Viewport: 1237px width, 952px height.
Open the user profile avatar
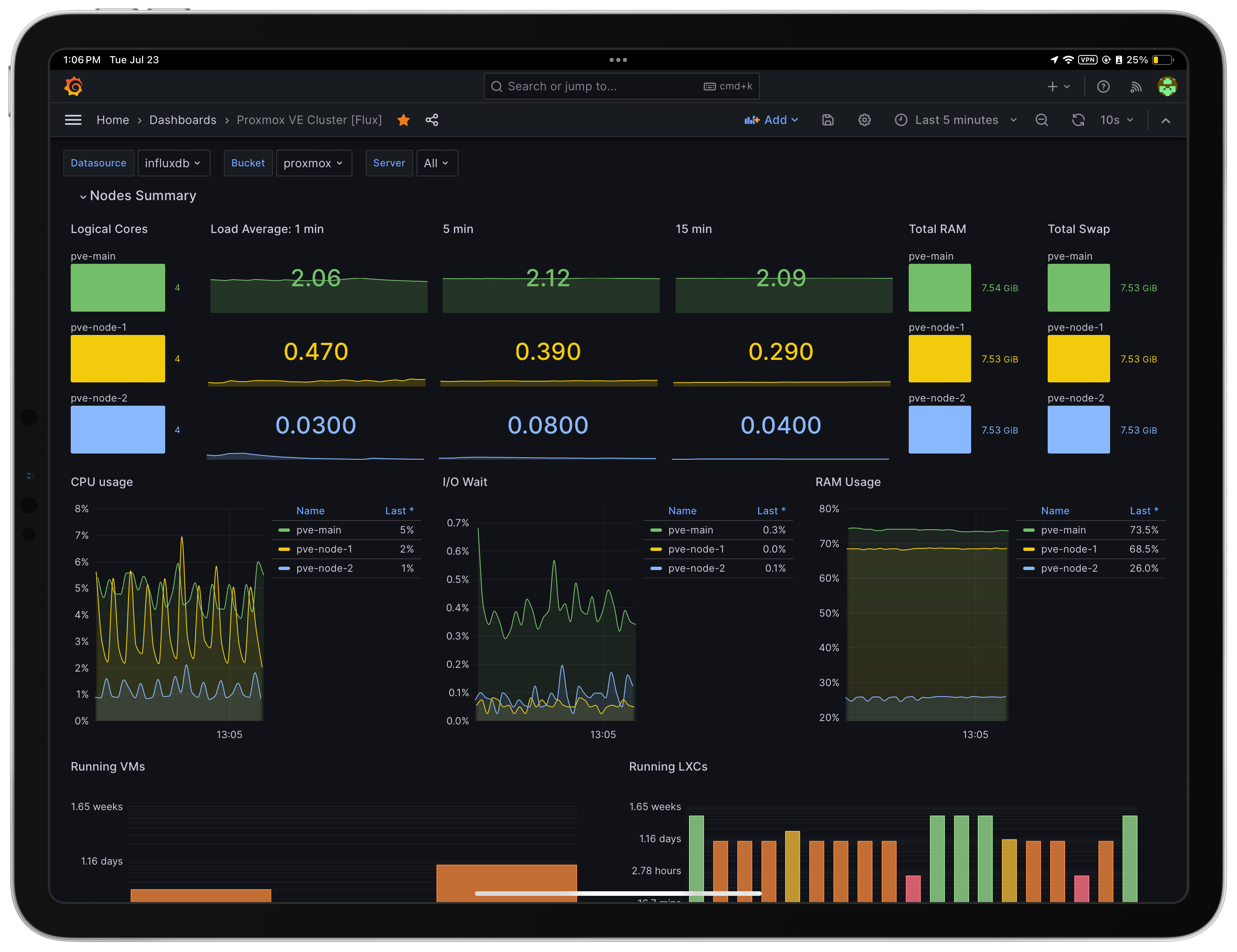pyautogui.click(x=1168, y=87)
